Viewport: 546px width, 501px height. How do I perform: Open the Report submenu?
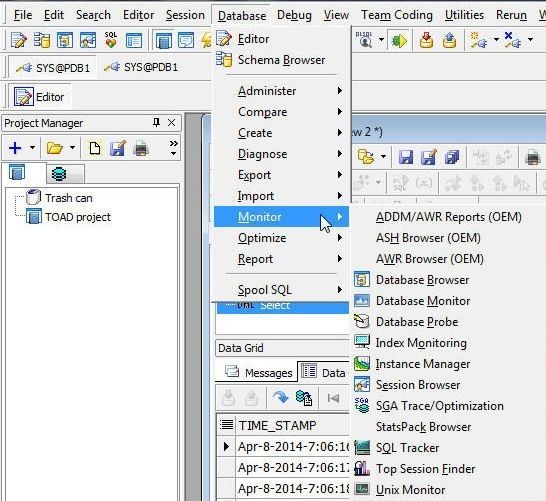point(281,259)
